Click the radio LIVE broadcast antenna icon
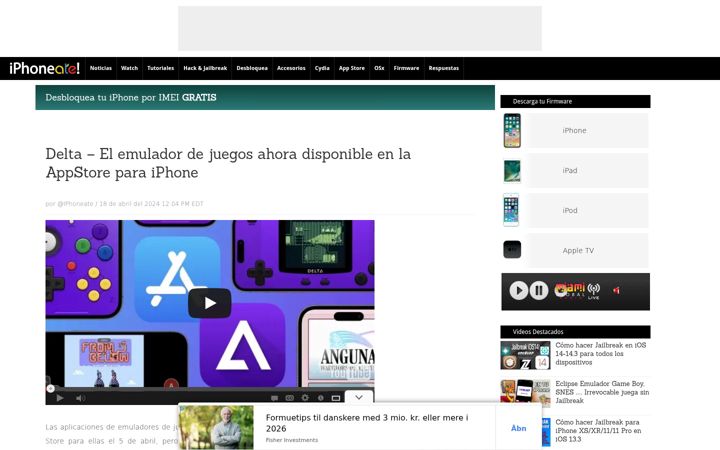Screen dimensions: 720x450 (594, 291)
